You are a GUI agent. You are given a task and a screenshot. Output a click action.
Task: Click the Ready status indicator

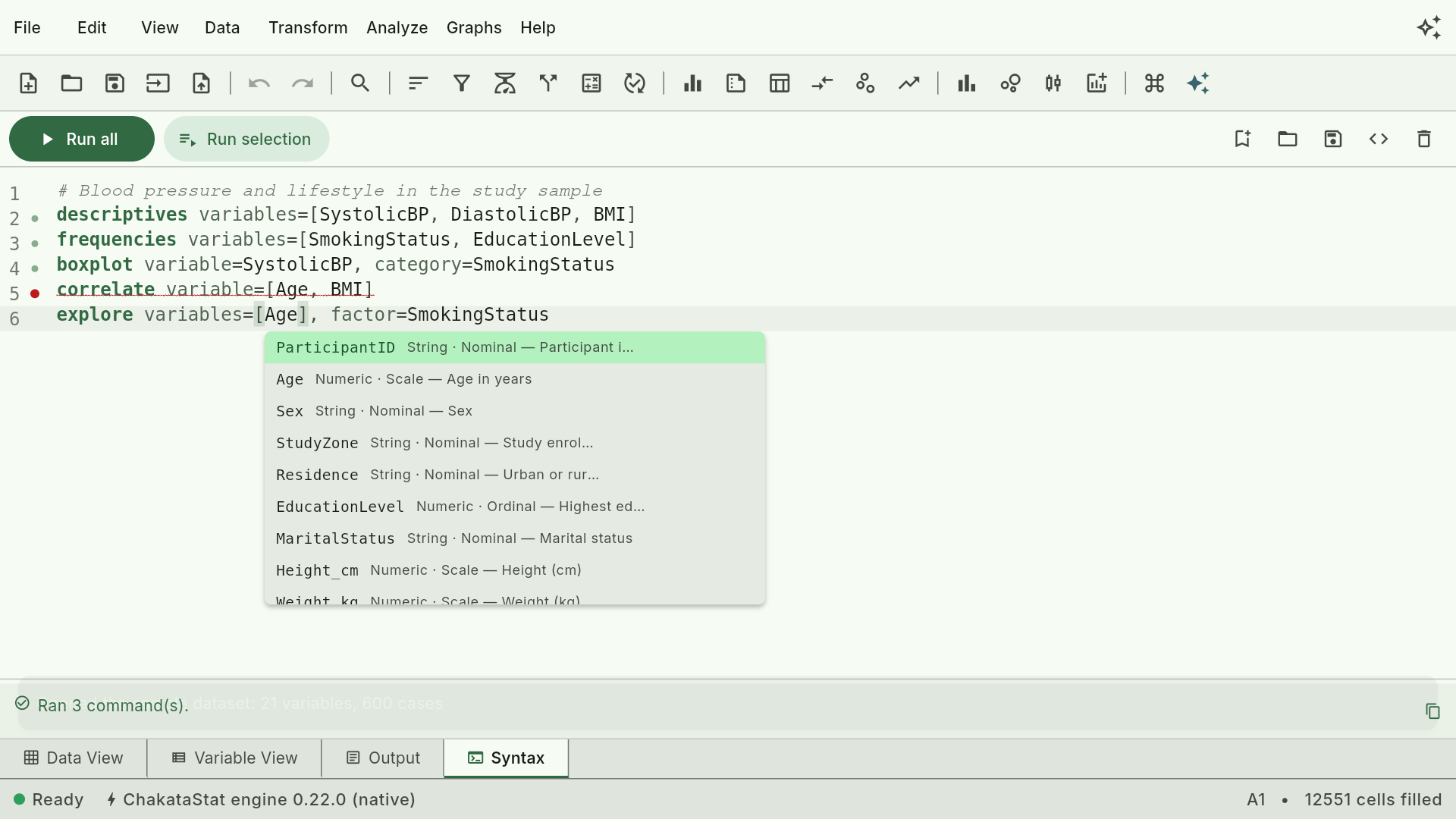point(49,799)
